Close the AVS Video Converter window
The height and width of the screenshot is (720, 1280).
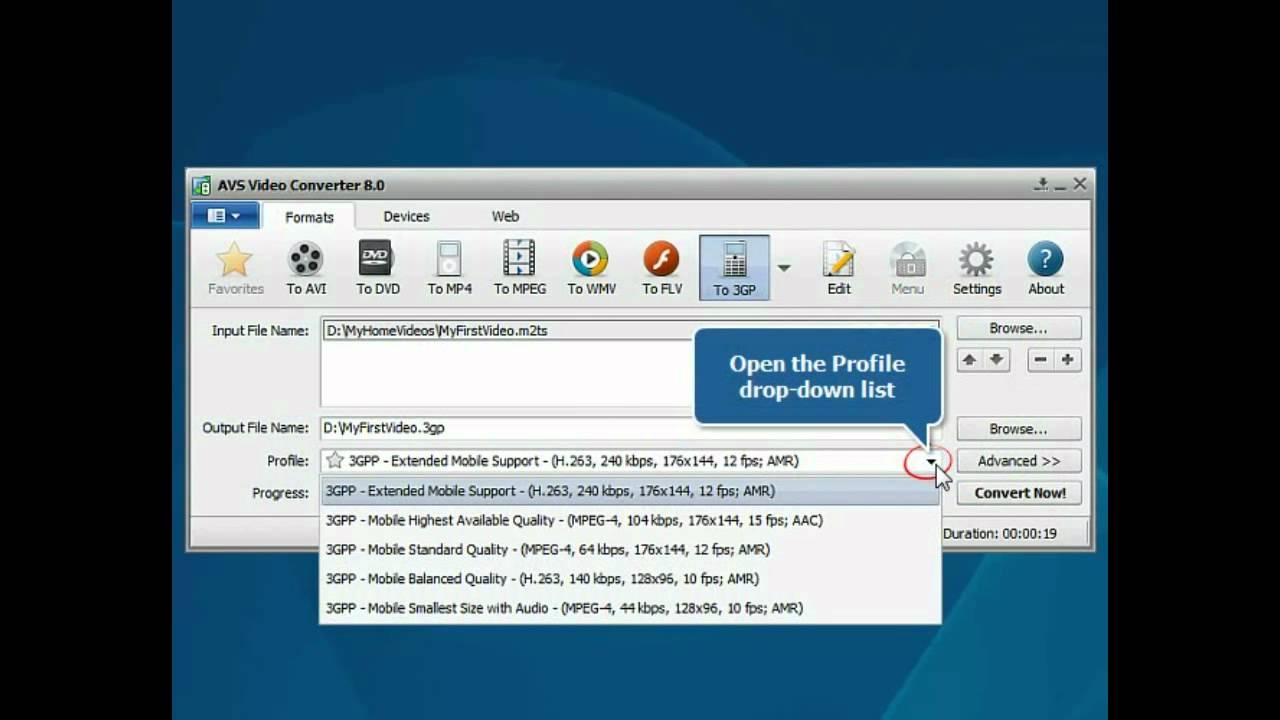[1080, 184]
